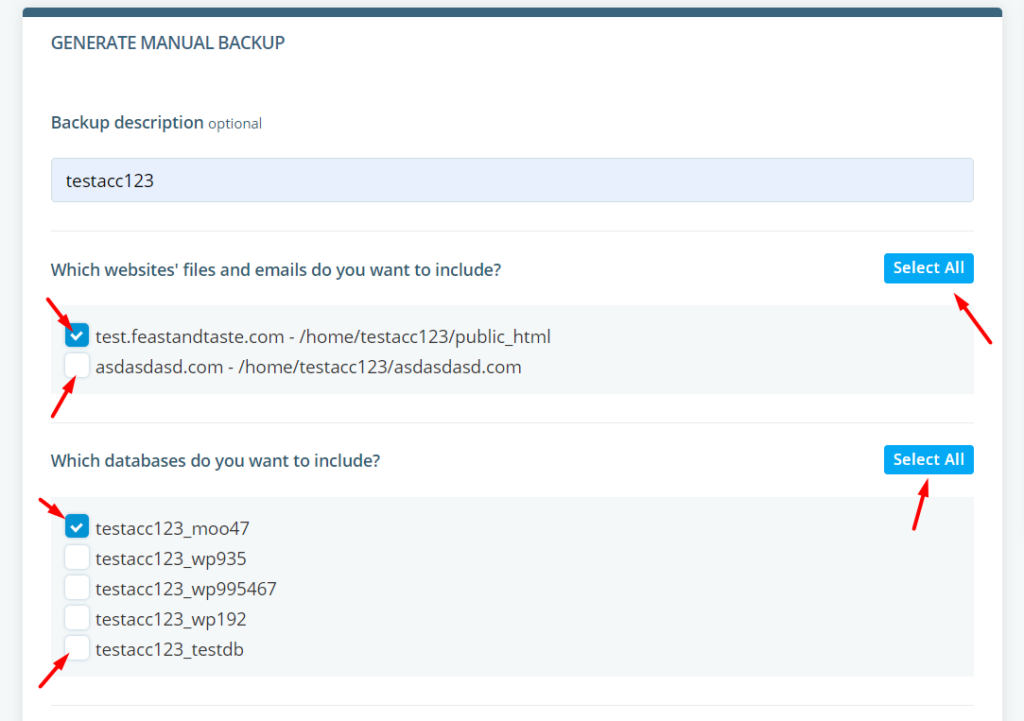Uncheck the test.feastandtaste.com website checkbox
This screenshot has height=721, width=1024.
click(77, 336)
